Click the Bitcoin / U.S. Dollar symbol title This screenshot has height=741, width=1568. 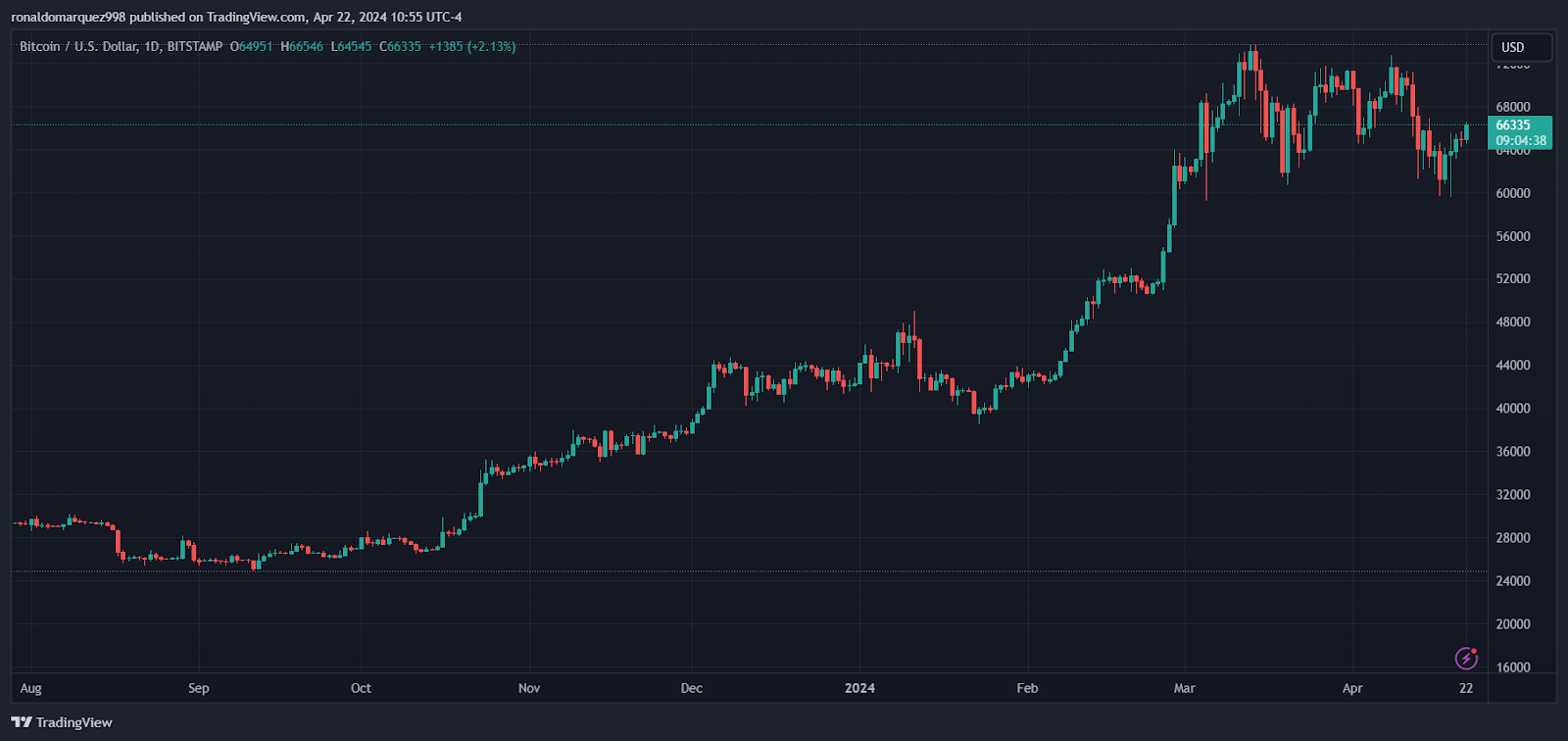(x=78, y=46)
